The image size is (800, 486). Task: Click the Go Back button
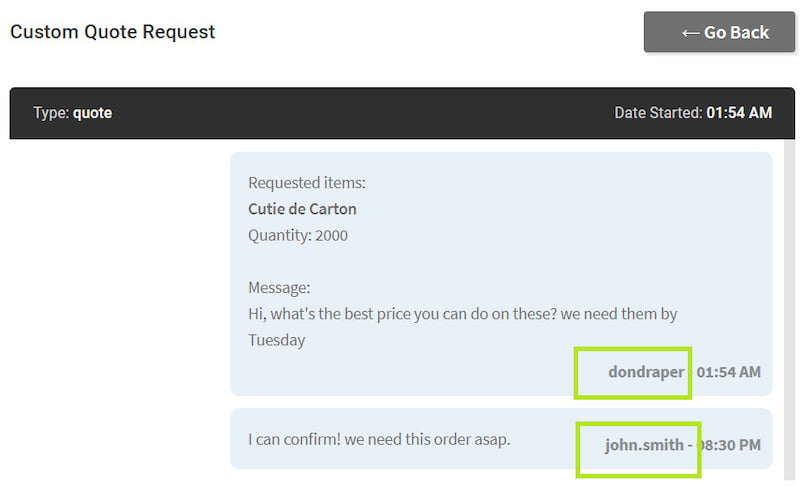pos(725,32)
